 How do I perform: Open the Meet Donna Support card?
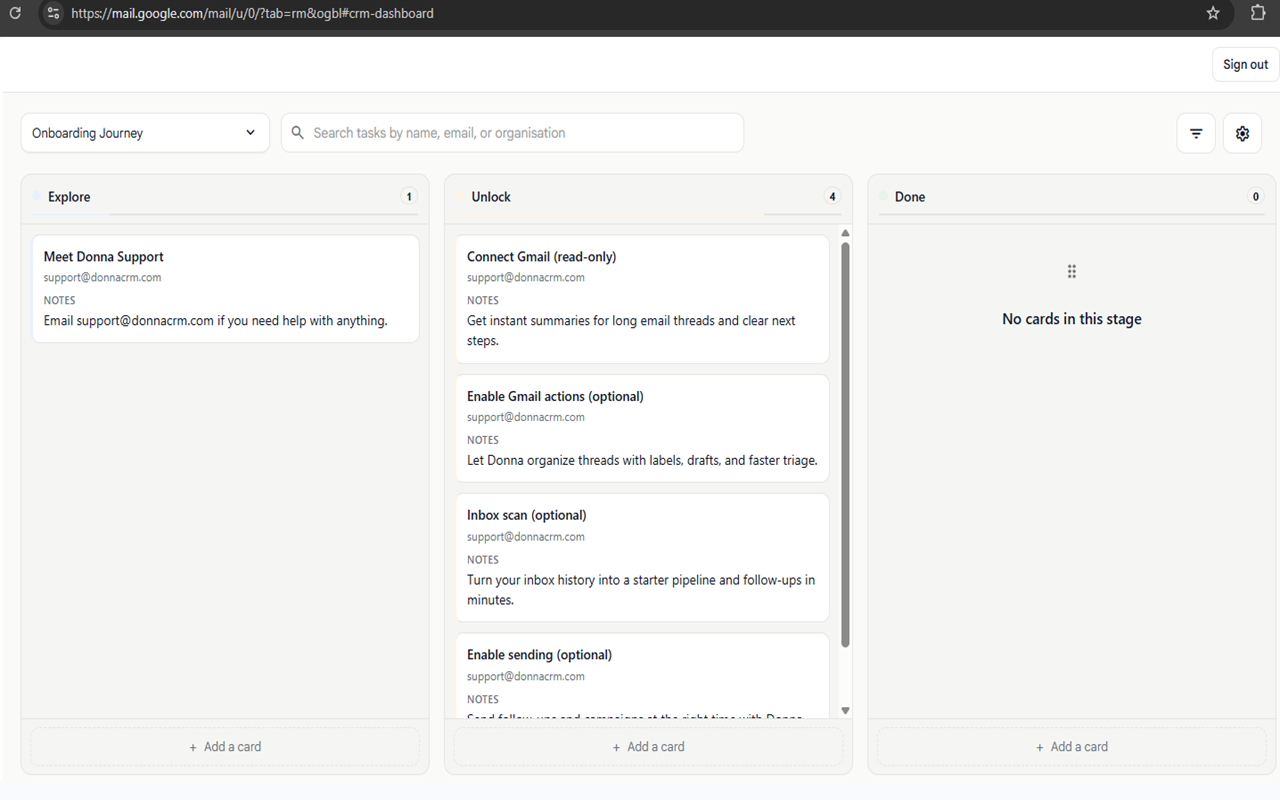[x=225, y=289]
